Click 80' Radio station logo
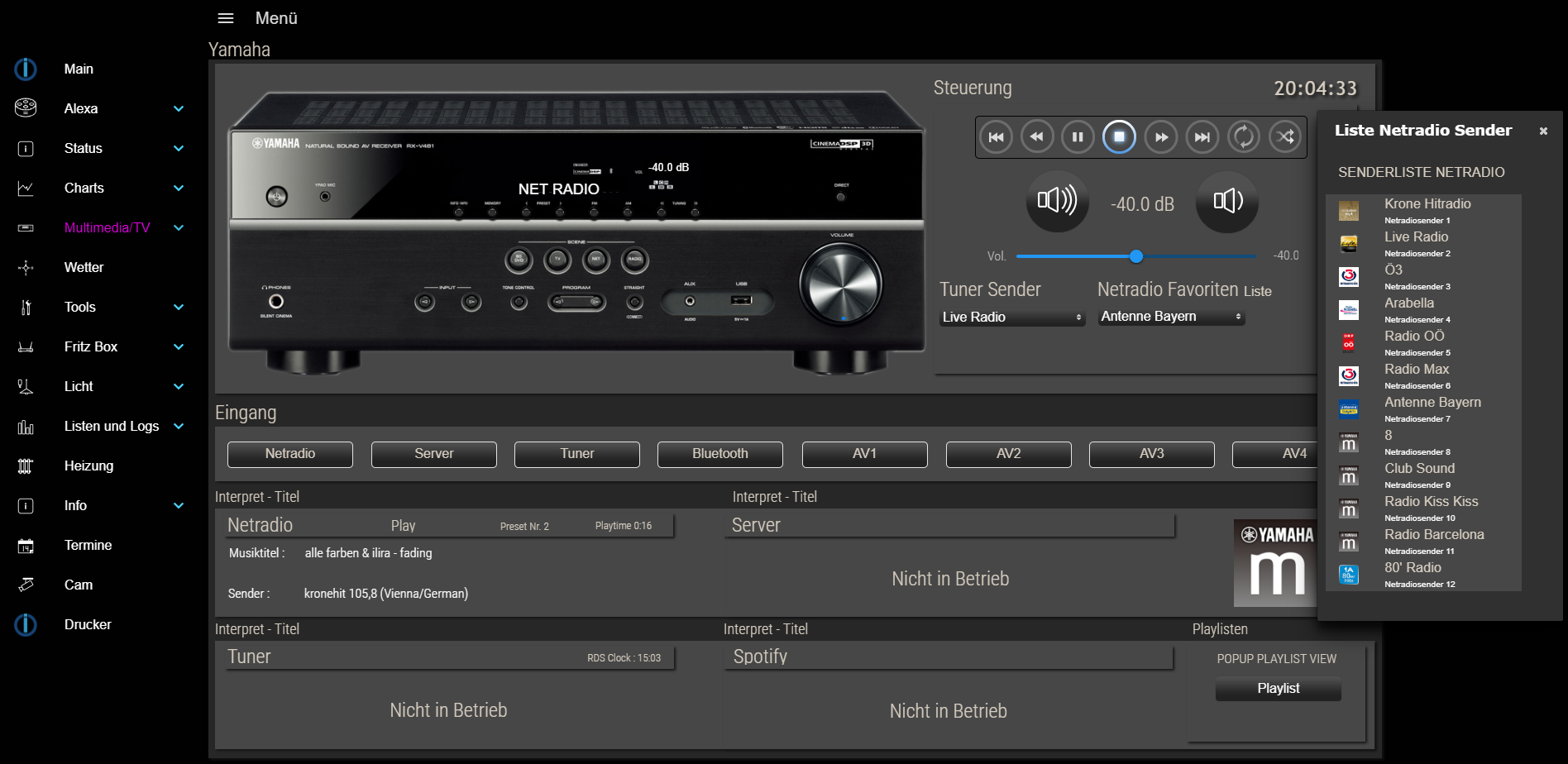 1349,575
